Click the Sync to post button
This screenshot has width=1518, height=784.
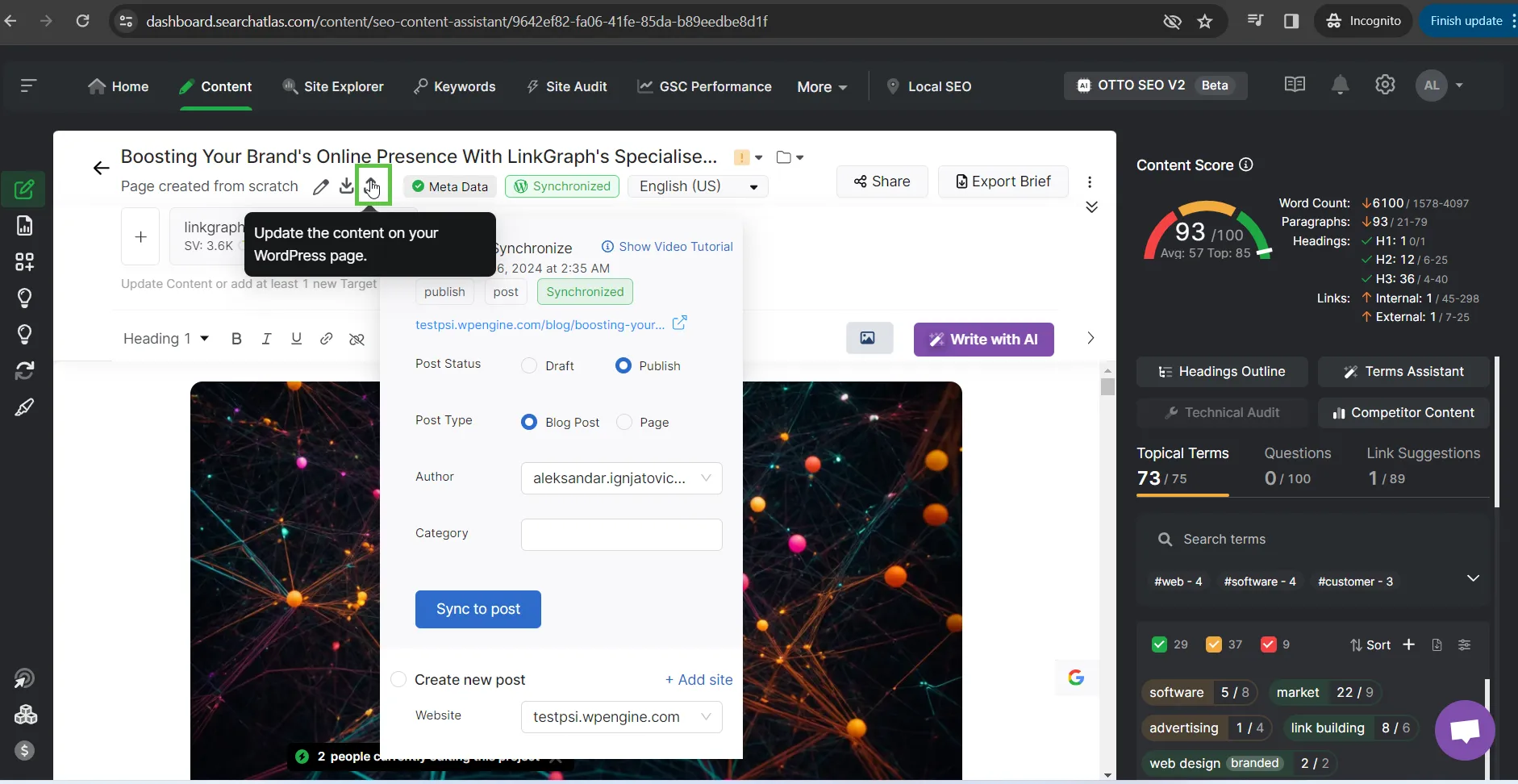478,609
